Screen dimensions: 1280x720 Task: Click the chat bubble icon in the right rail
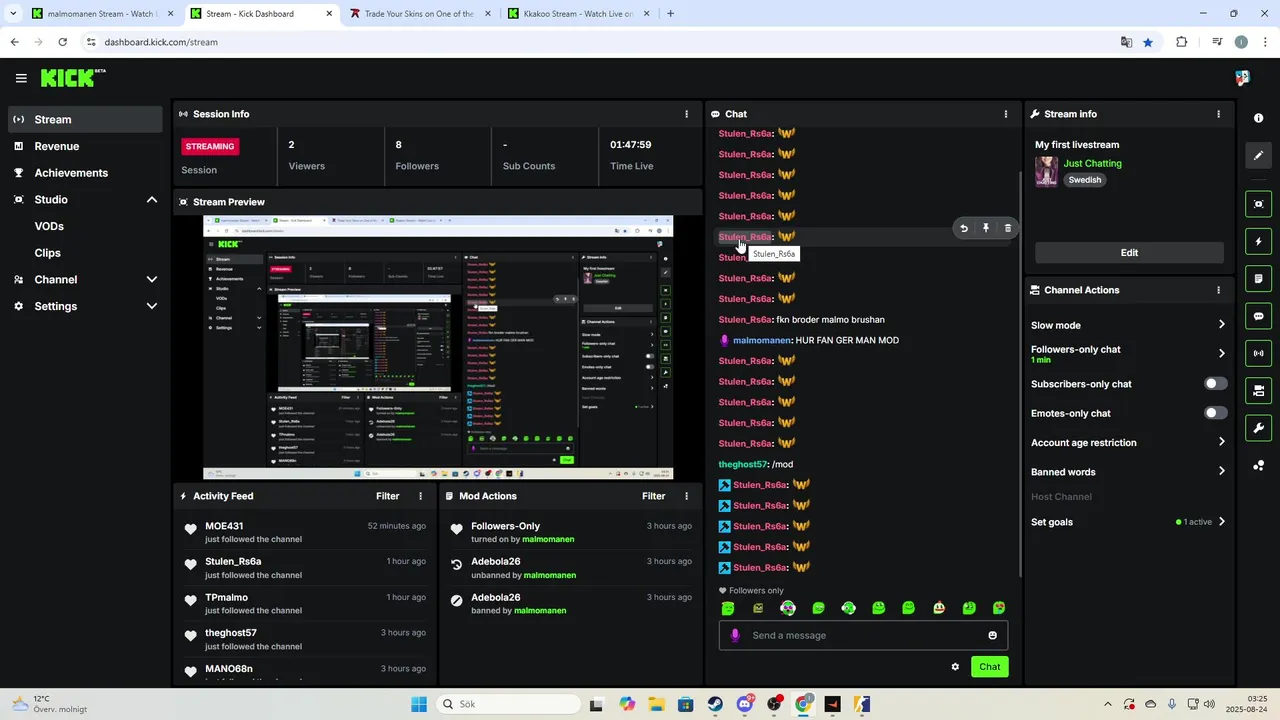(x=1258, y=316)
